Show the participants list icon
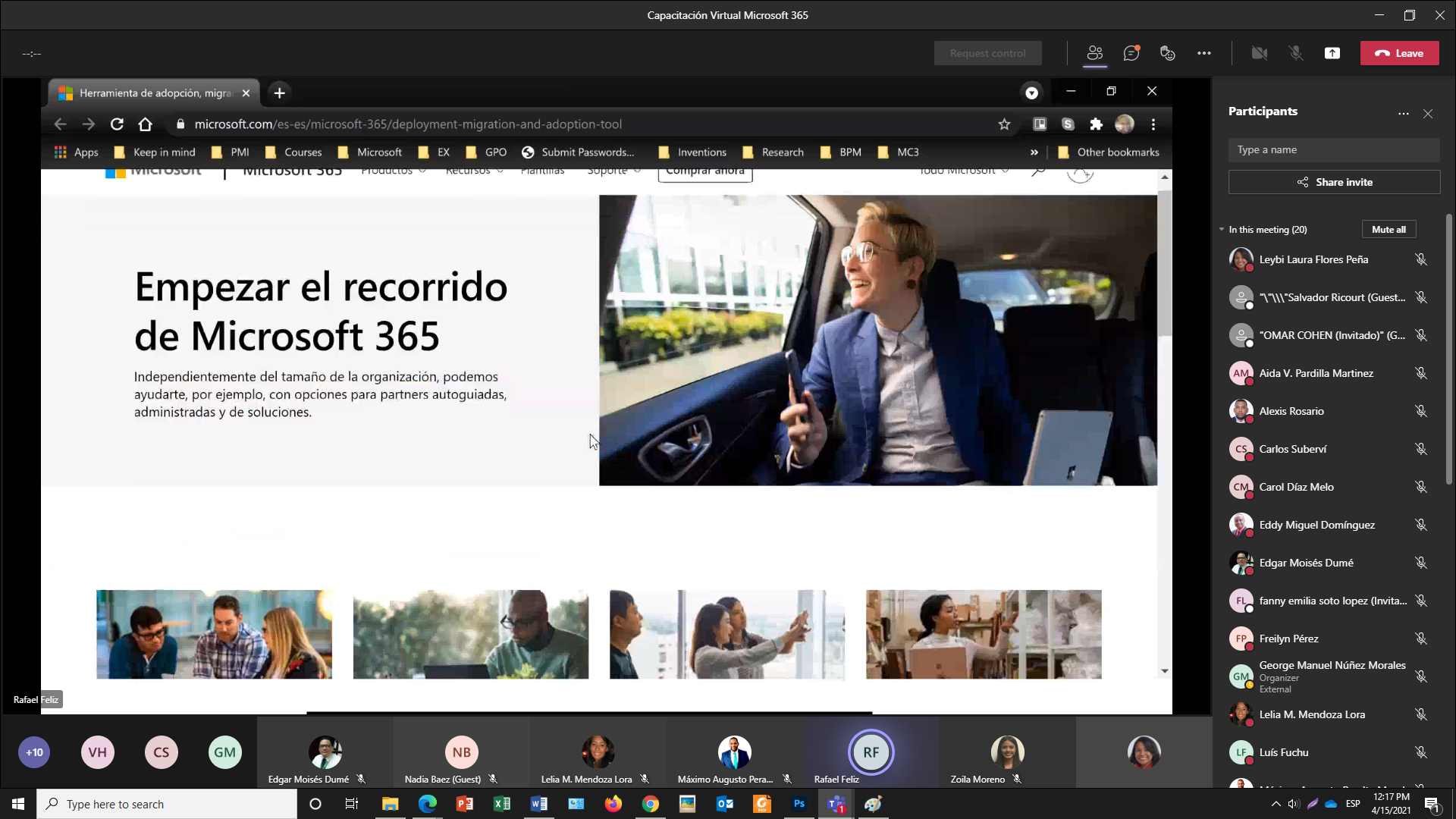 coord(1094,53)
